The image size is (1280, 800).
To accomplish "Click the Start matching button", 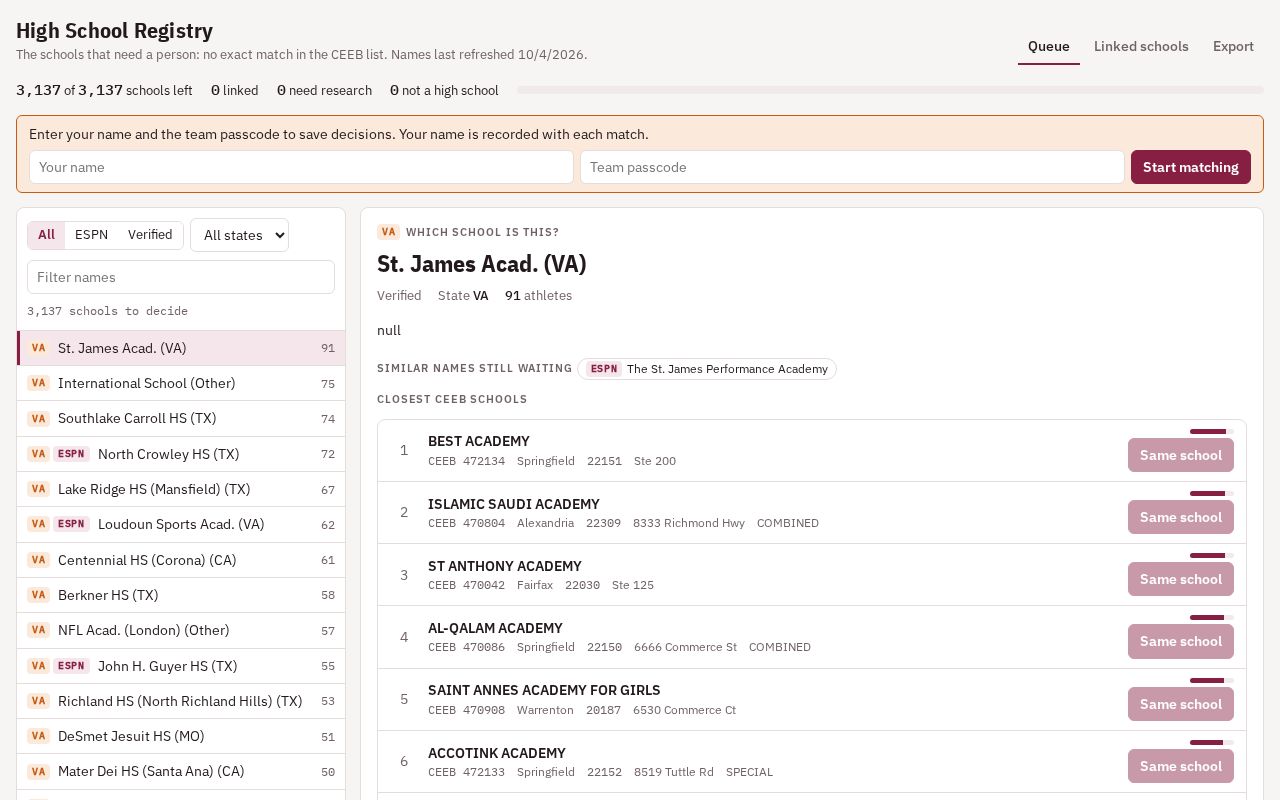I will (x=1191, y=167).
